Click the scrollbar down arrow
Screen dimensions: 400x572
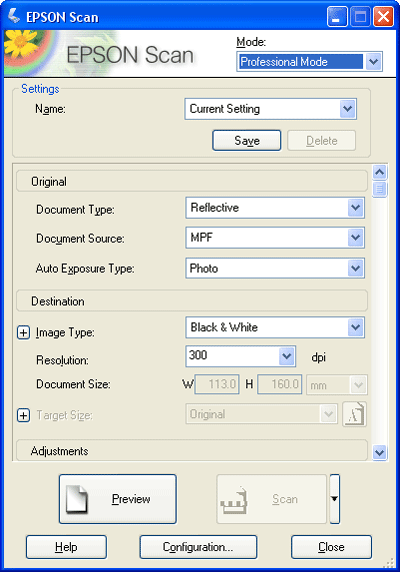pos(380,453)
